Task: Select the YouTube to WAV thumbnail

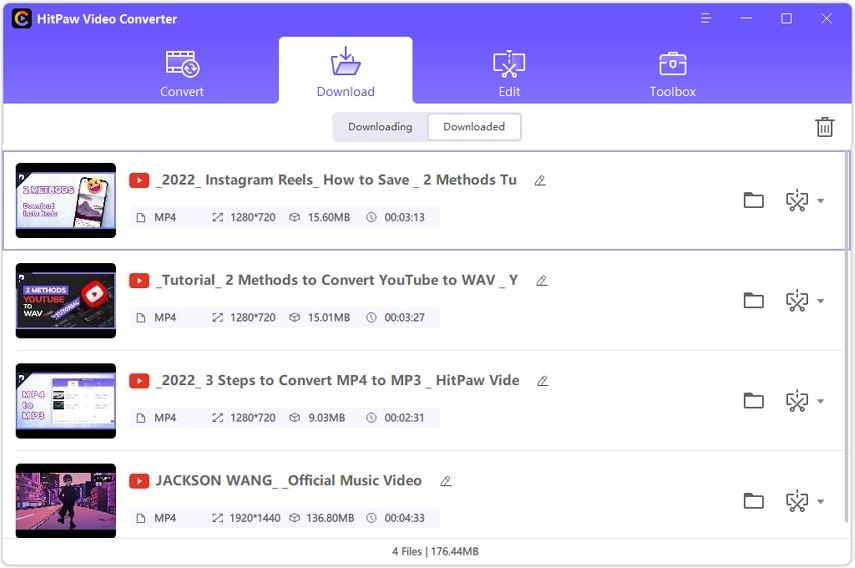Action: [x=66, y=300]
